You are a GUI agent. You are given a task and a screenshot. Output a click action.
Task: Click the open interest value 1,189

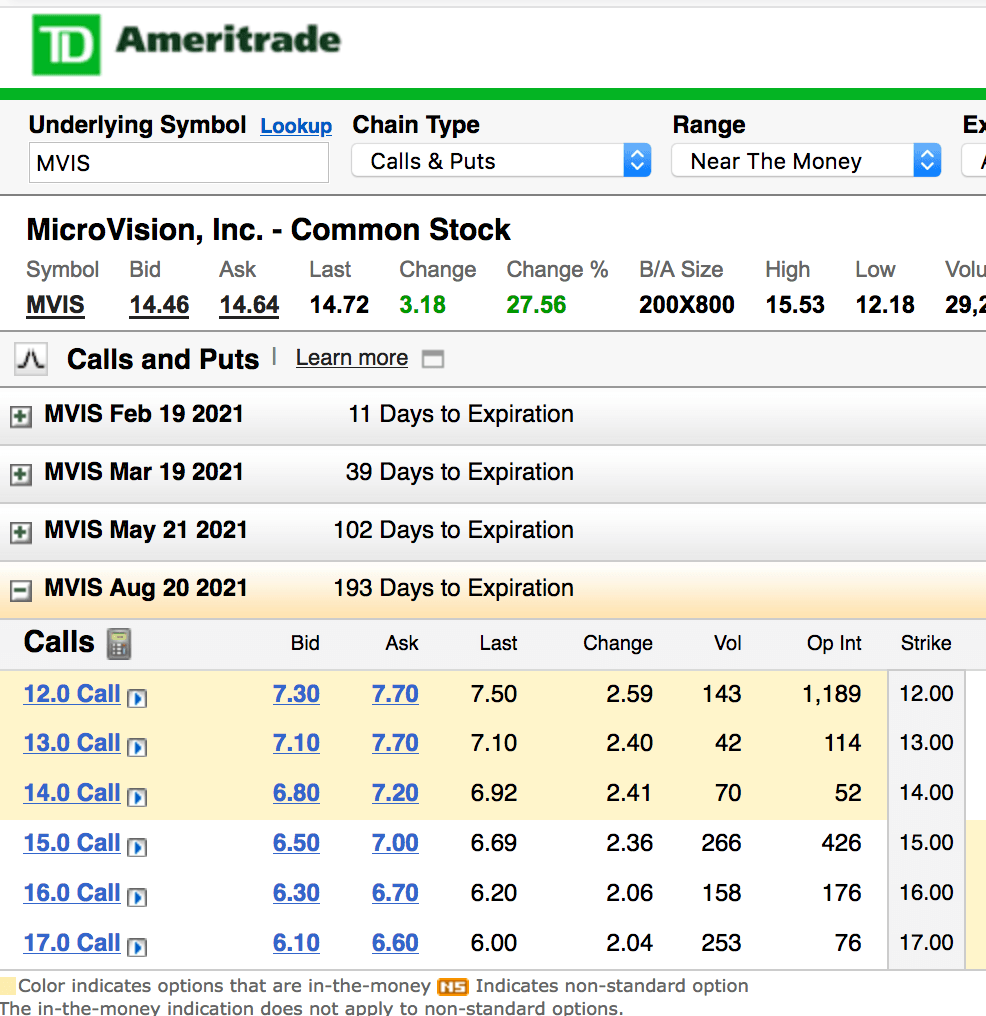832,694
